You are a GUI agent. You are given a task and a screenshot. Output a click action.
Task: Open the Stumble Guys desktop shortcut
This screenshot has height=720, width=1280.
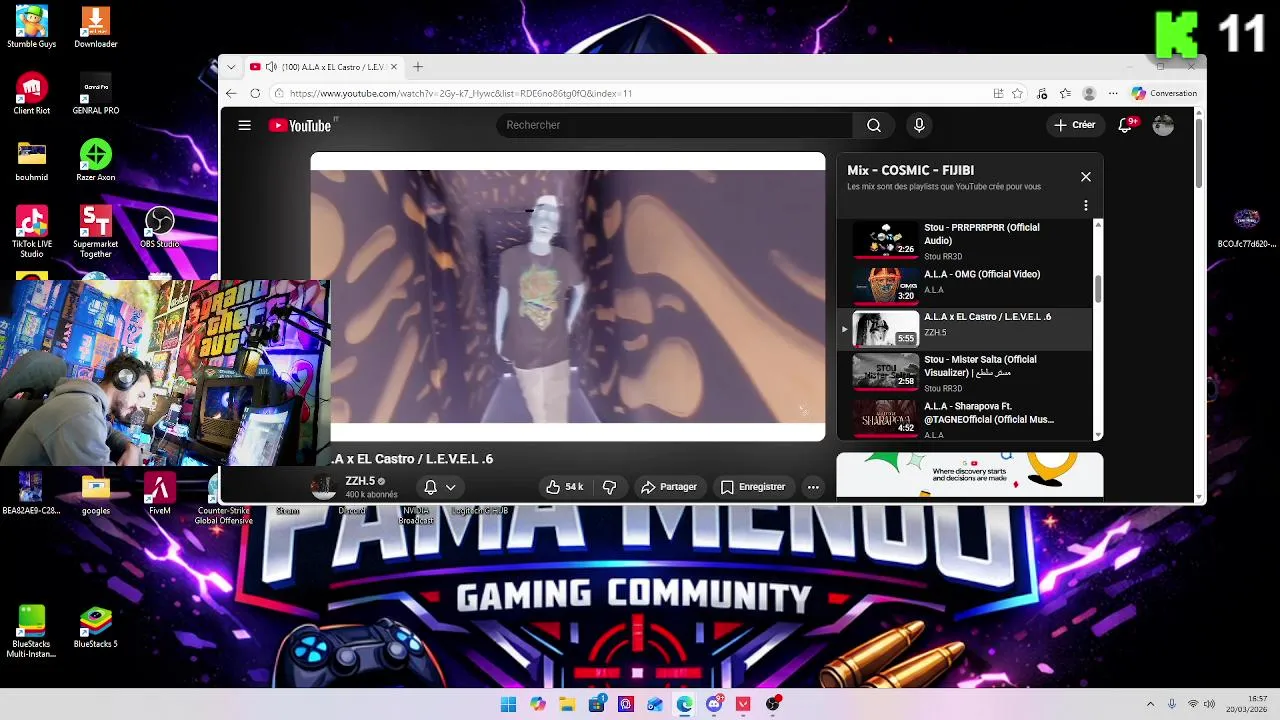click(32, 27)
